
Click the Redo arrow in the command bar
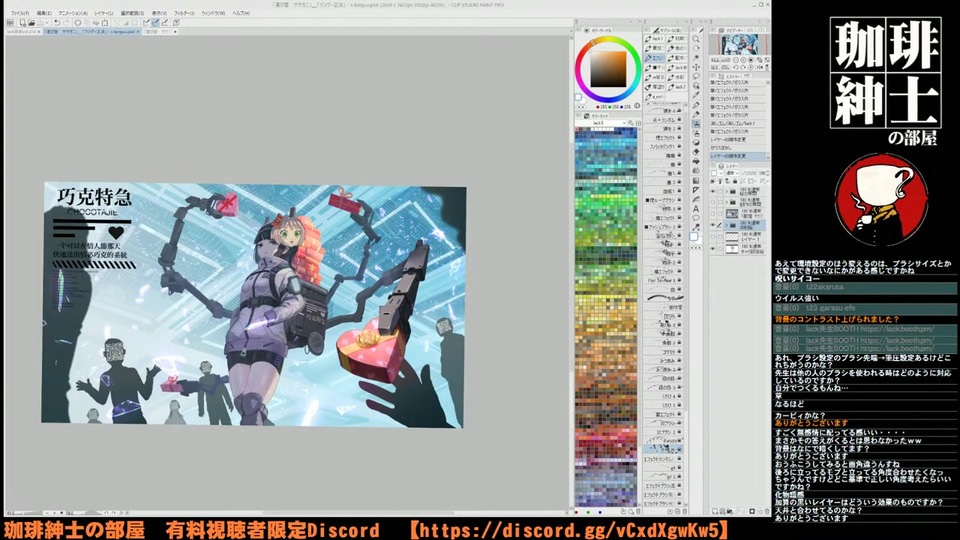pos(66,22)
